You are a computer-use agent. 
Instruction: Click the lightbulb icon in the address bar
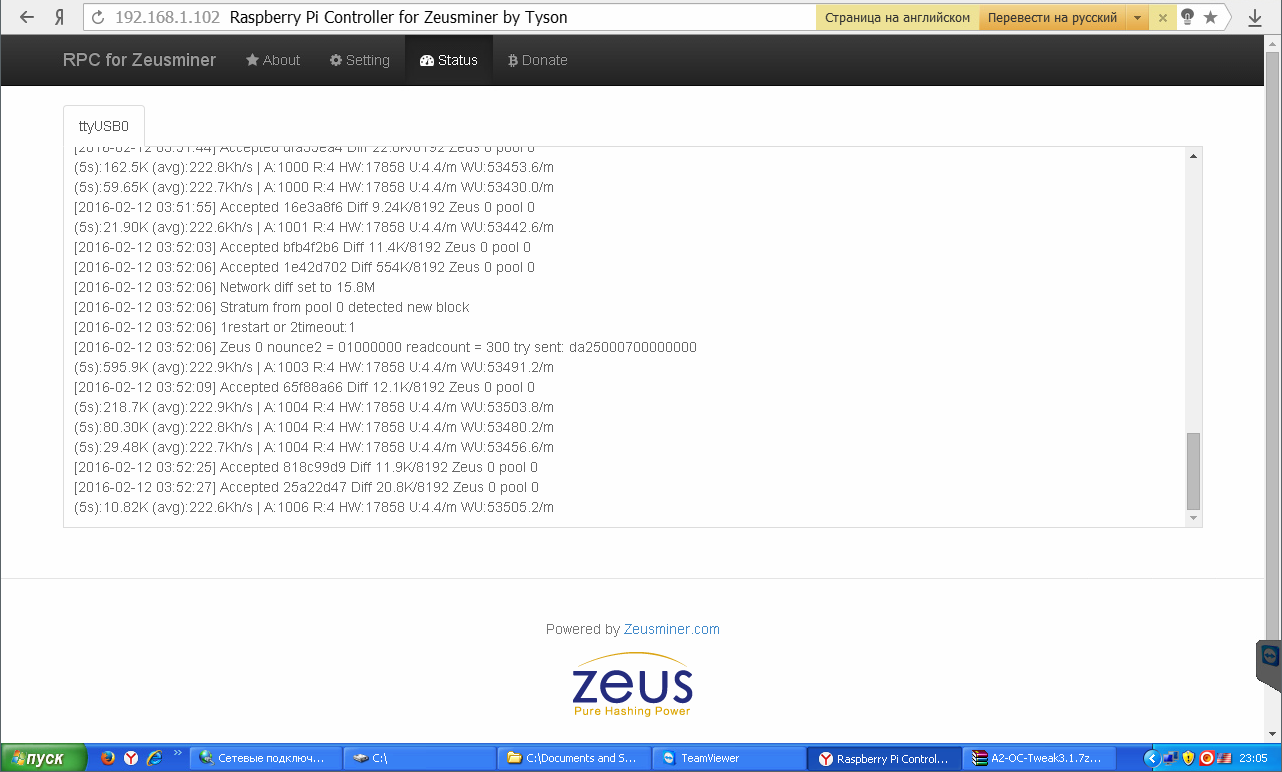click(1187, 17)
